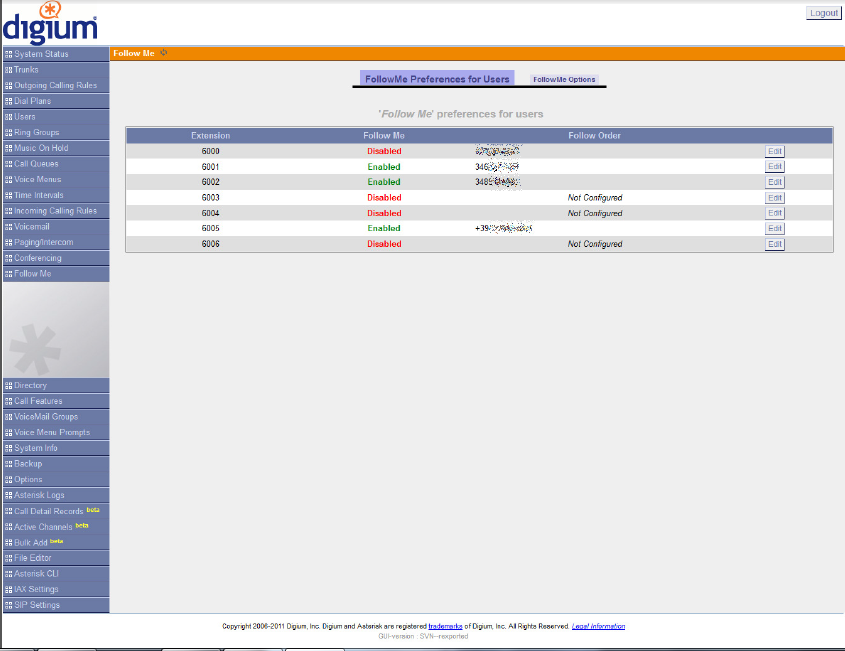Open Outgoing Calling Rules
The image size is (845, 651).
pyautogui.click(x=56, y=85)
